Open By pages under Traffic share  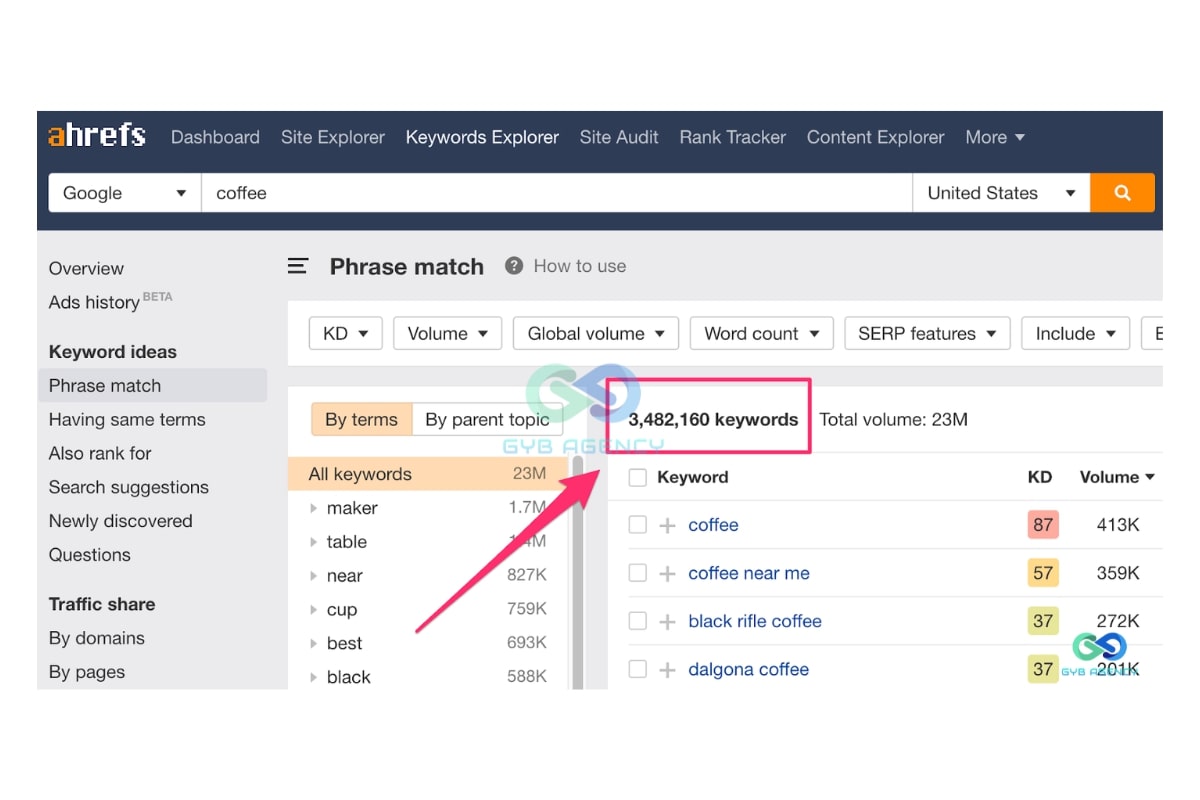[87, 672]
